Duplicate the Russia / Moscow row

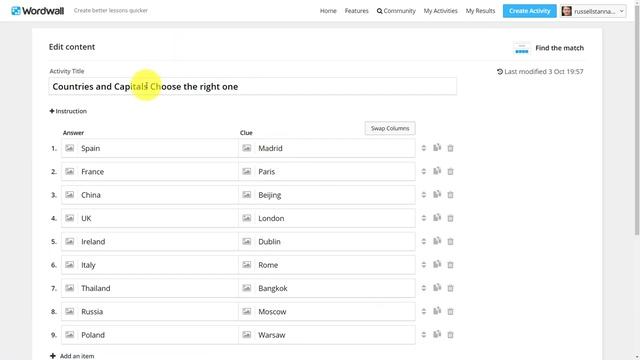coord(437,311)
